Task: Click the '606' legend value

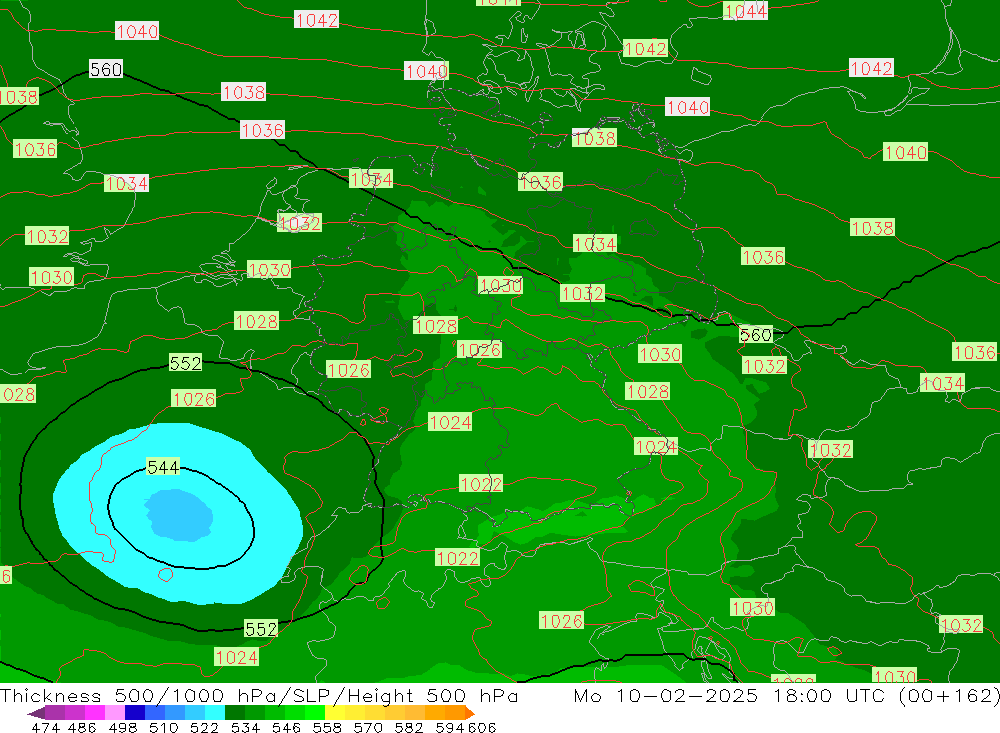Action: pos(482,728)
